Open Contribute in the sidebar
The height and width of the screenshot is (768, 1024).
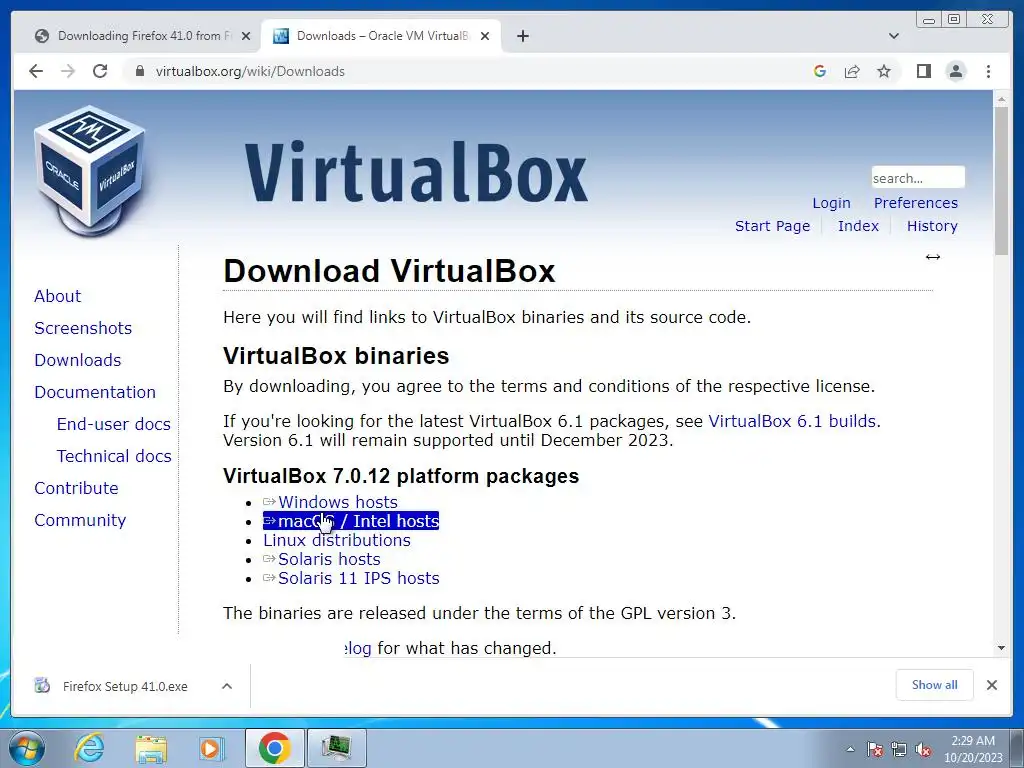[76, 488]
